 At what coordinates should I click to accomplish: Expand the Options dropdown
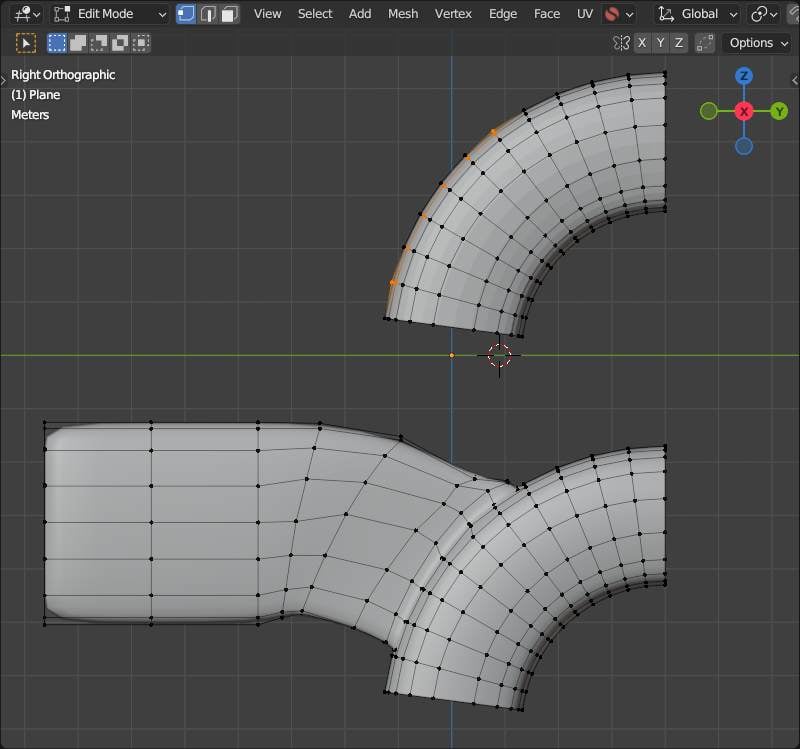(x=757, y=43)
